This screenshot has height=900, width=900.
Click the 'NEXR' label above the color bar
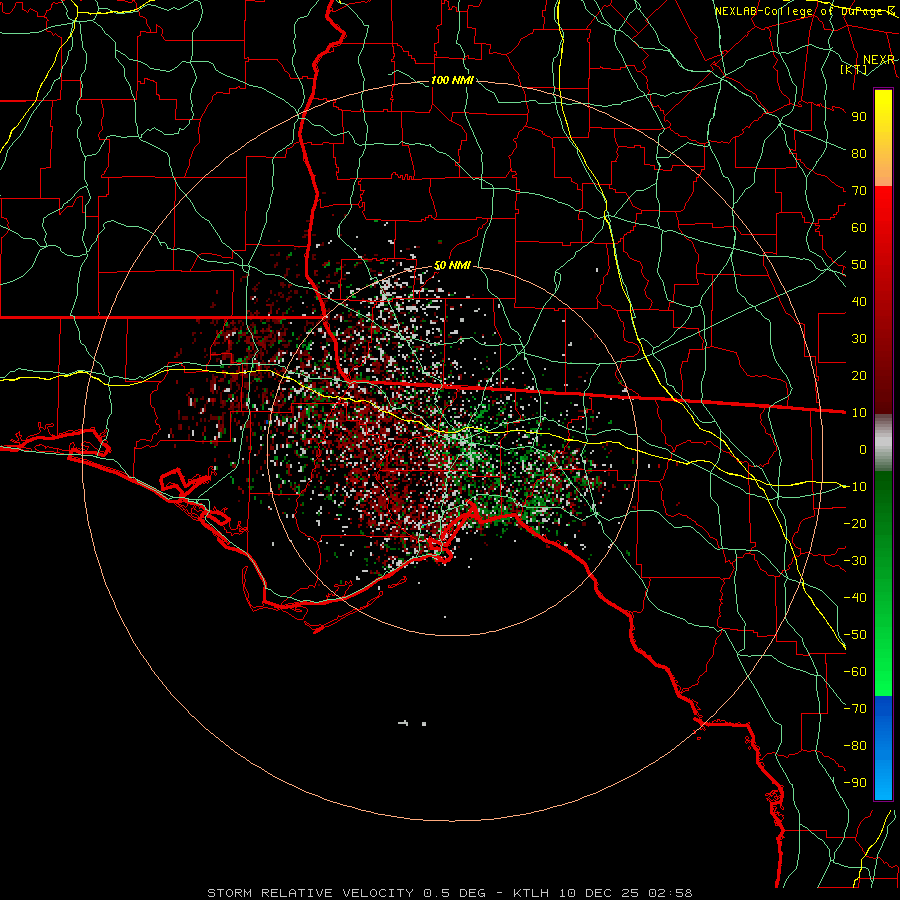pyautogui.click(x=879, y=60)
